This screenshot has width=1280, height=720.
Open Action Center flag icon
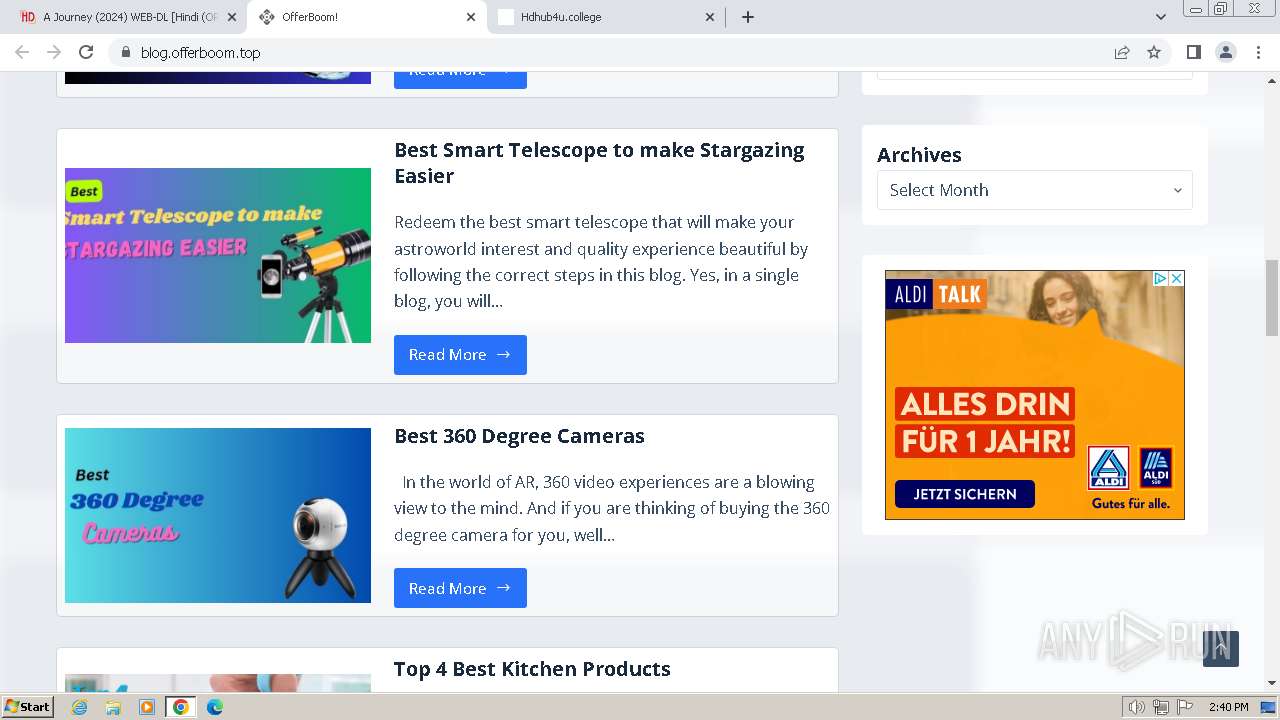coord(1185,707)
